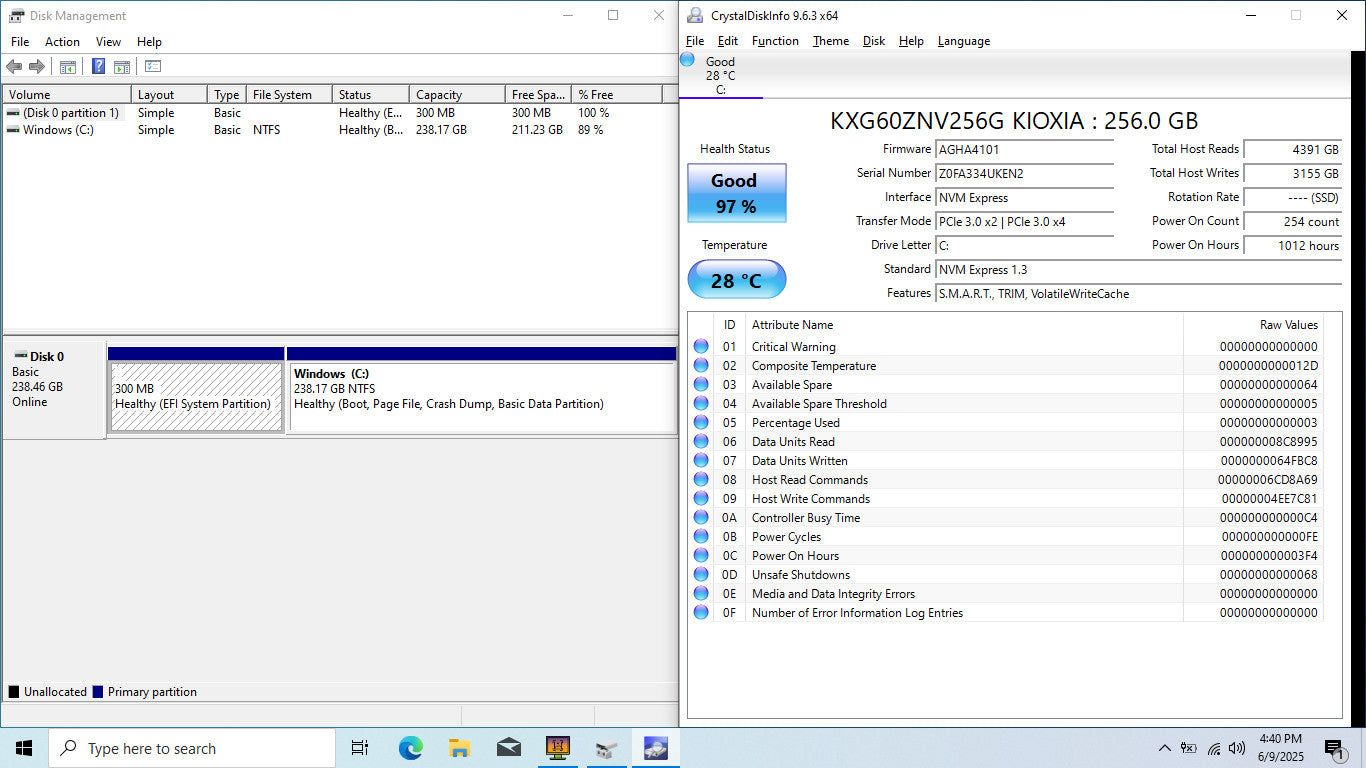The width and height of the screenshot is (1366, 768).
Task: Open Task View from the taskbar
Action: pyautogui.click(x=360, y=748)
